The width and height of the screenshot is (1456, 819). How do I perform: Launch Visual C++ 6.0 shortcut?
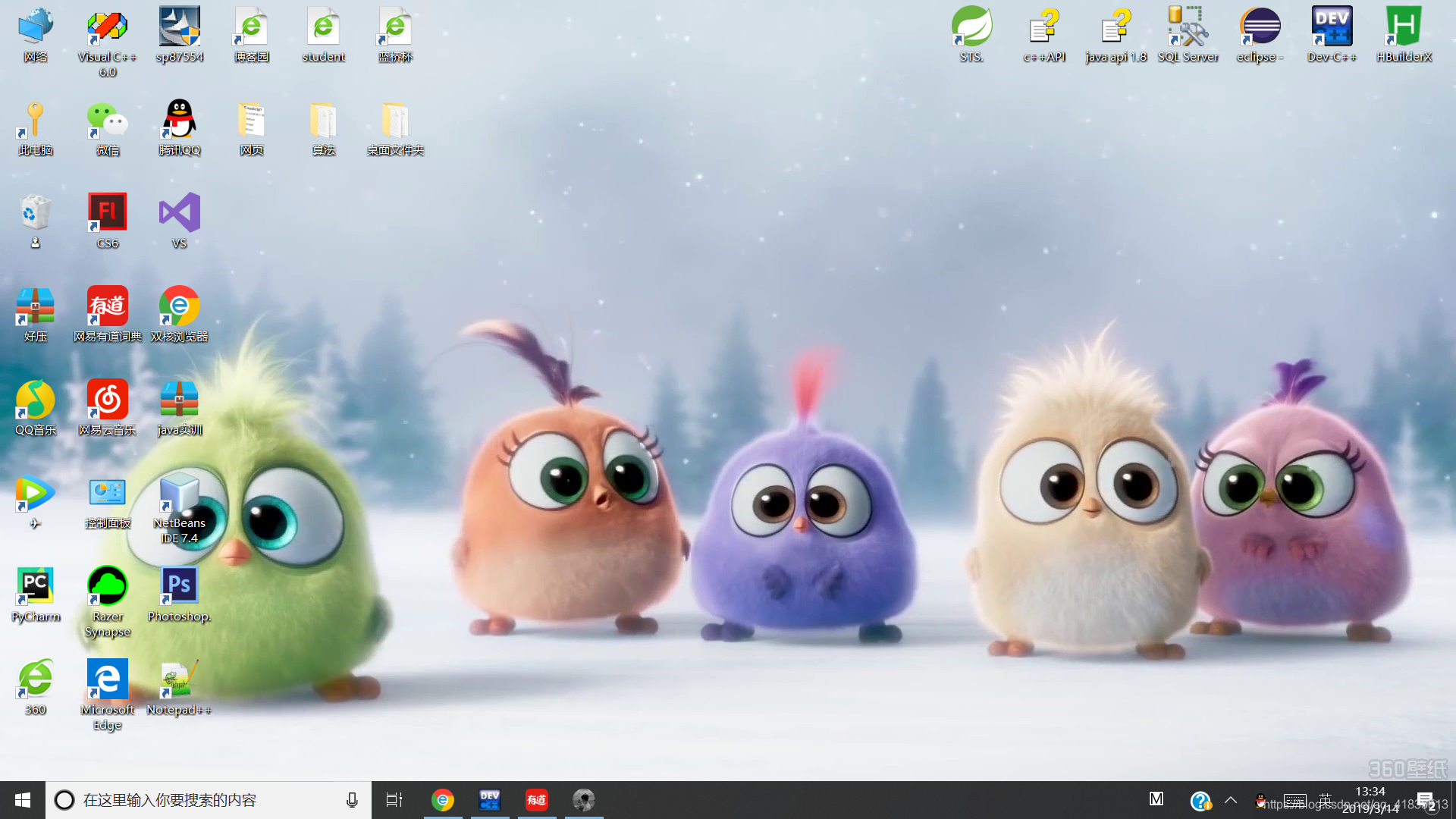[108, 42]
